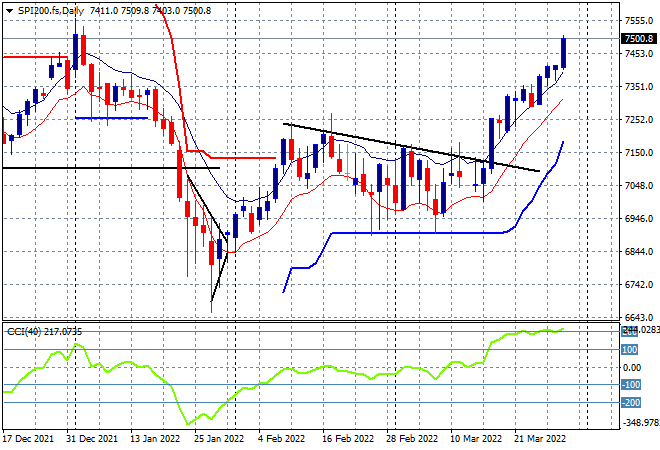Click the 28 Feb 2022 date label

tap(412, 439)
